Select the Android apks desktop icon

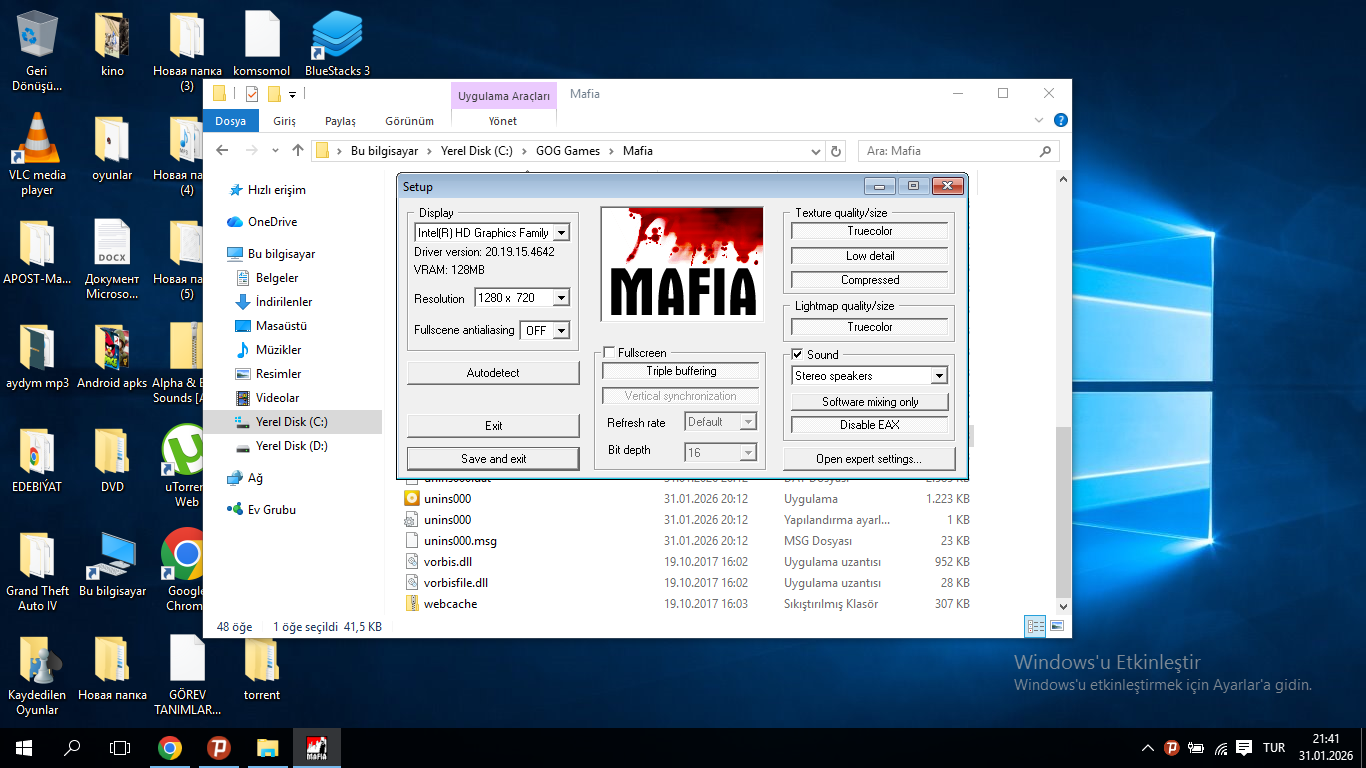pyautogui.click(x=112, y=356)
